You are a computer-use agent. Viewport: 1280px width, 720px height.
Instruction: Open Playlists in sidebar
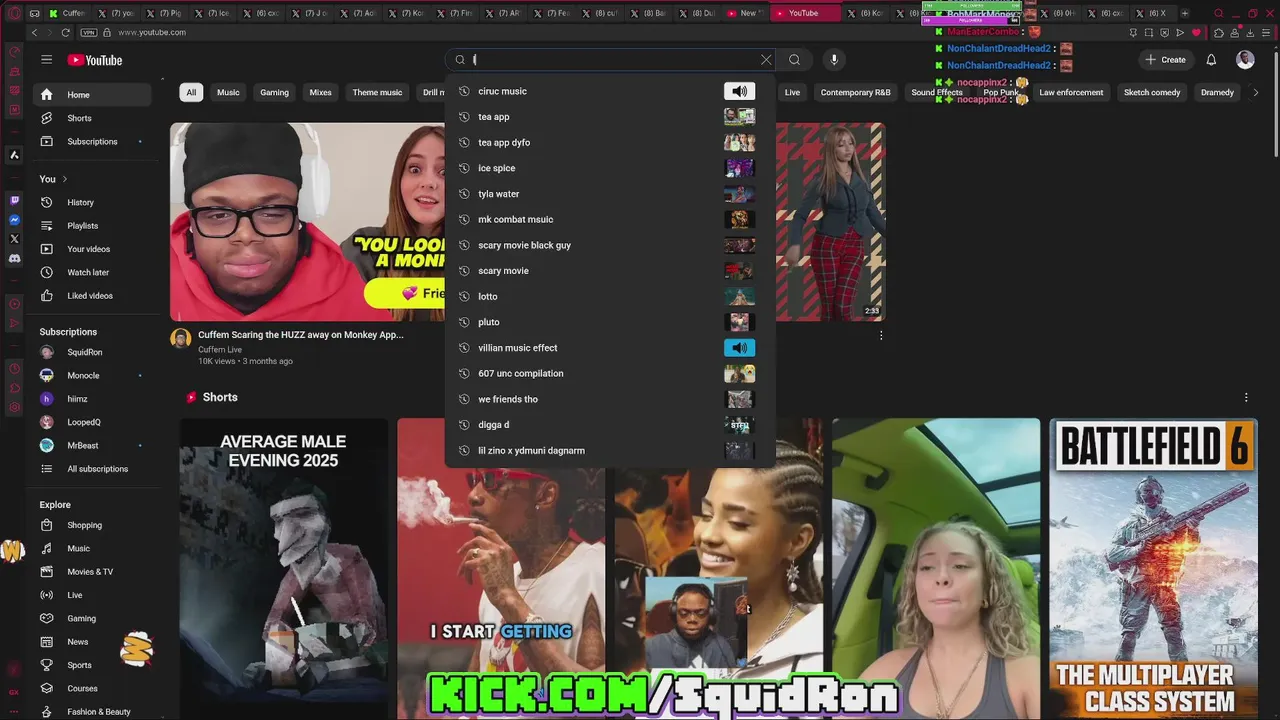[x=90, y=226]
